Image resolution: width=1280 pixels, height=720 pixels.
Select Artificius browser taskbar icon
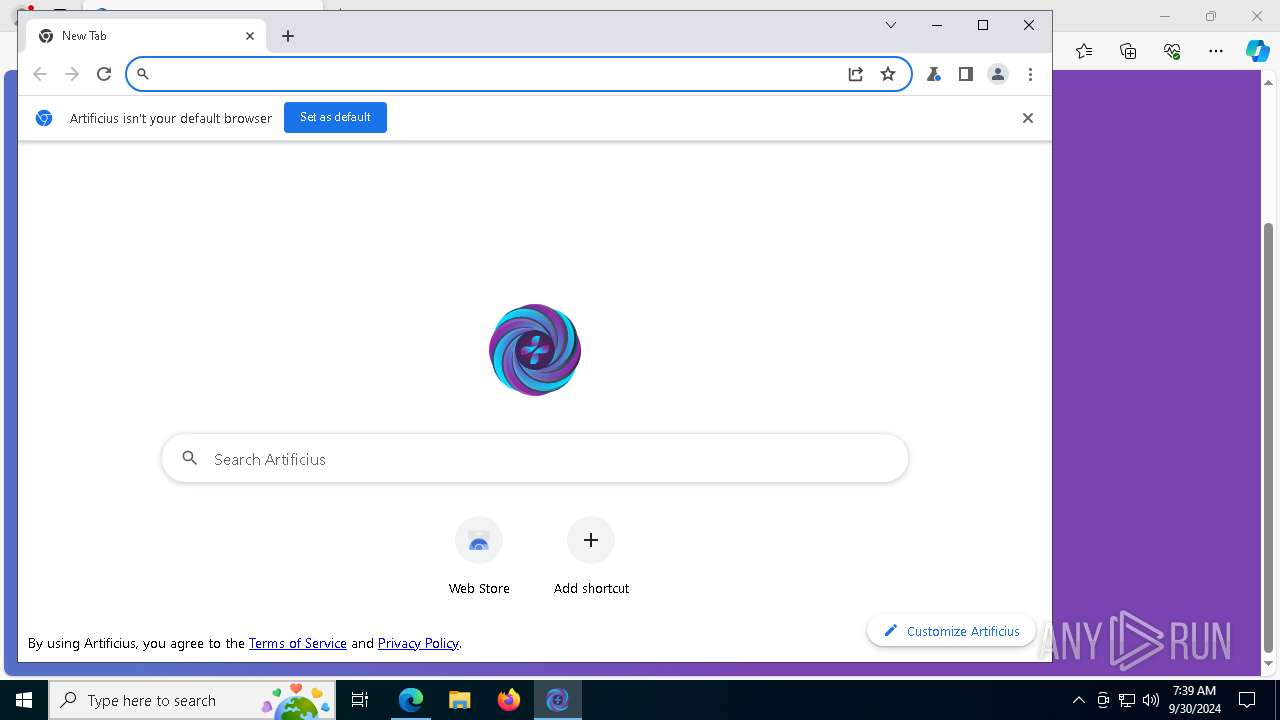click(x=558, y=700)
